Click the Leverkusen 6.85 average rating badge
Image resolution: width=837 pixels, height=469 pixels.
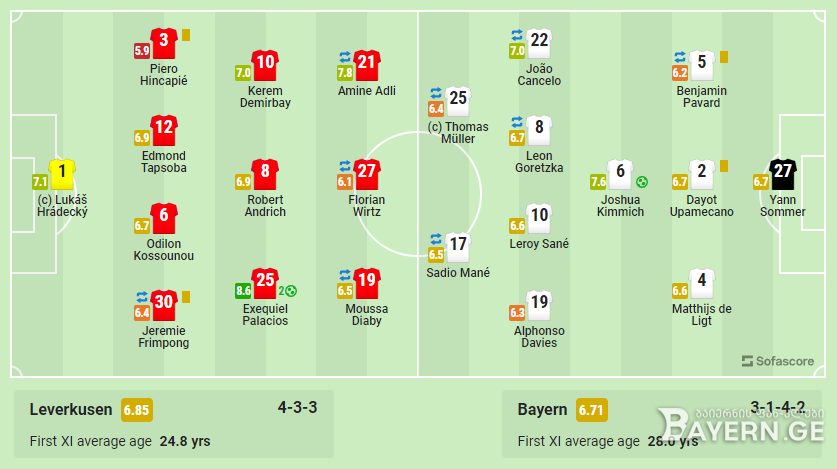pyautogui.click(x=137, y=410)
